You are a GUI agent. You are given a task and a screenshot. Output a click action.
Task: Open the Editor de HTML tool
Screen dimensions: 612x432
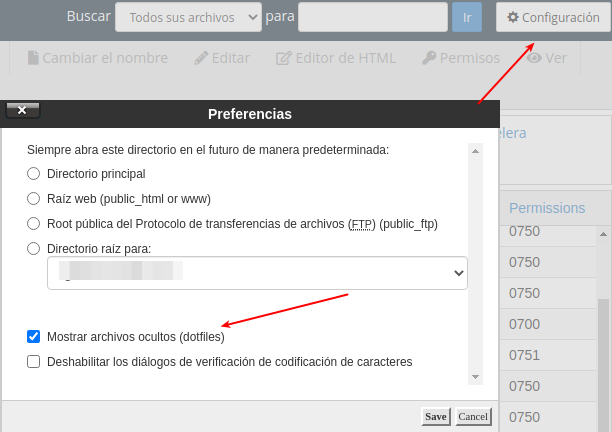tap(336, 58)
